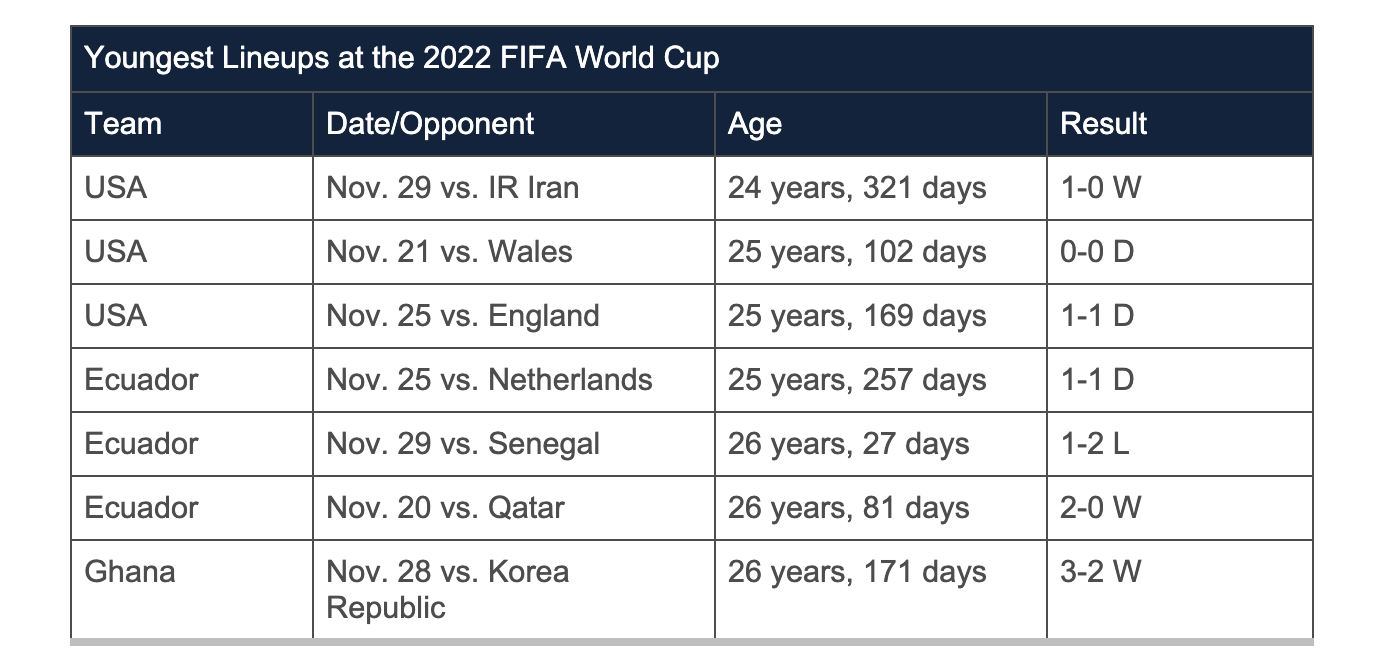Click the table title about Youngest Lineups
This screenshot has height=666, width=1382.
click(691, 58)
